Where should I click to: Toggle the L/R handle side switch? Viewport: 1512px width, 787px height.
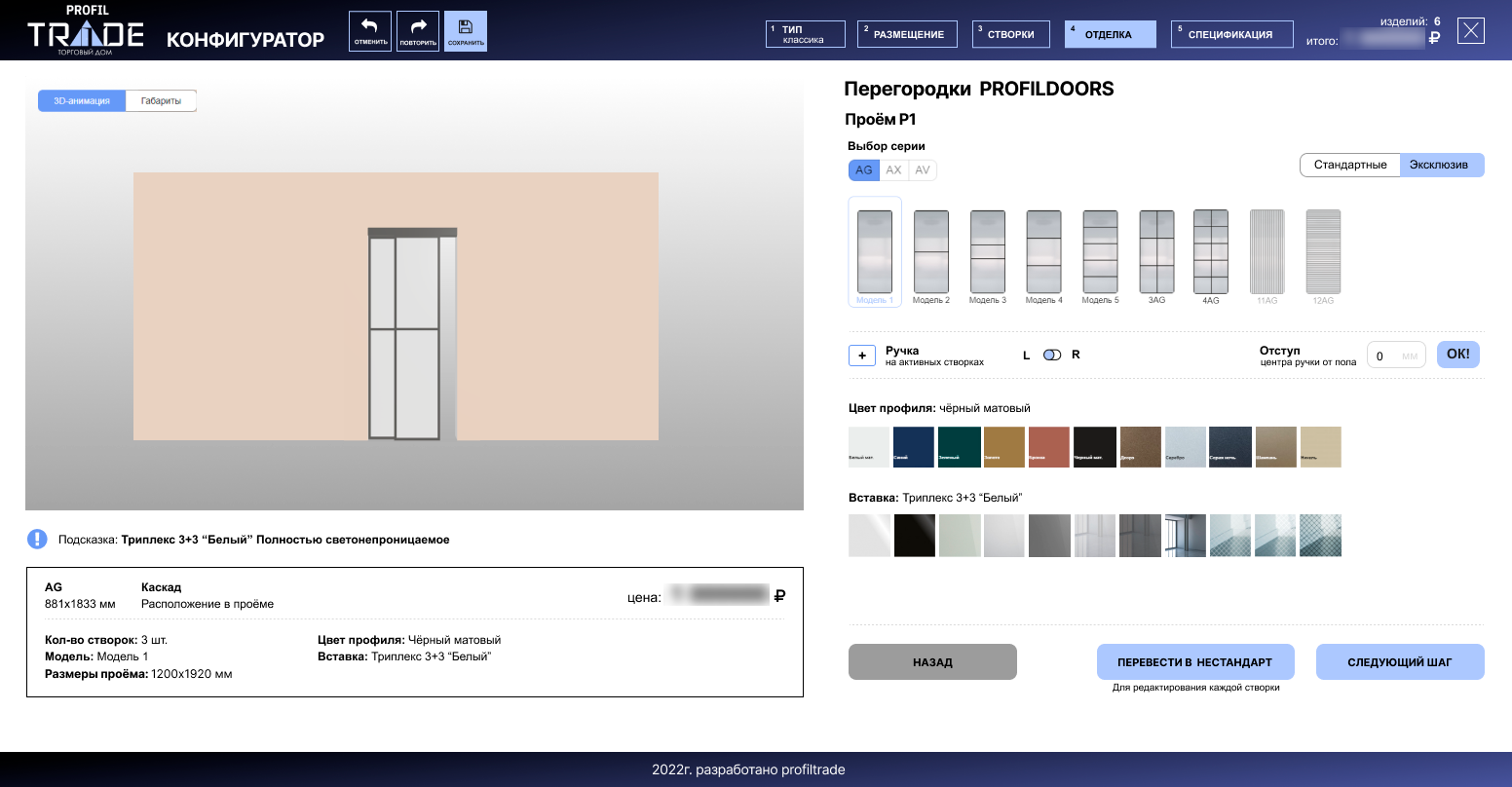coord(1051,355)
